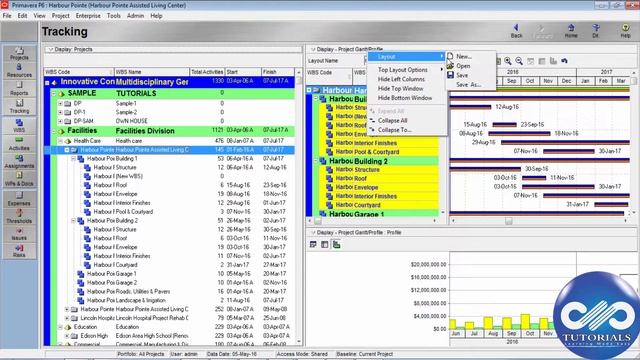The width and height of the screenshot is (640, 360).
Task: Collapse the Health Care node
Action: tap(60, 141)
